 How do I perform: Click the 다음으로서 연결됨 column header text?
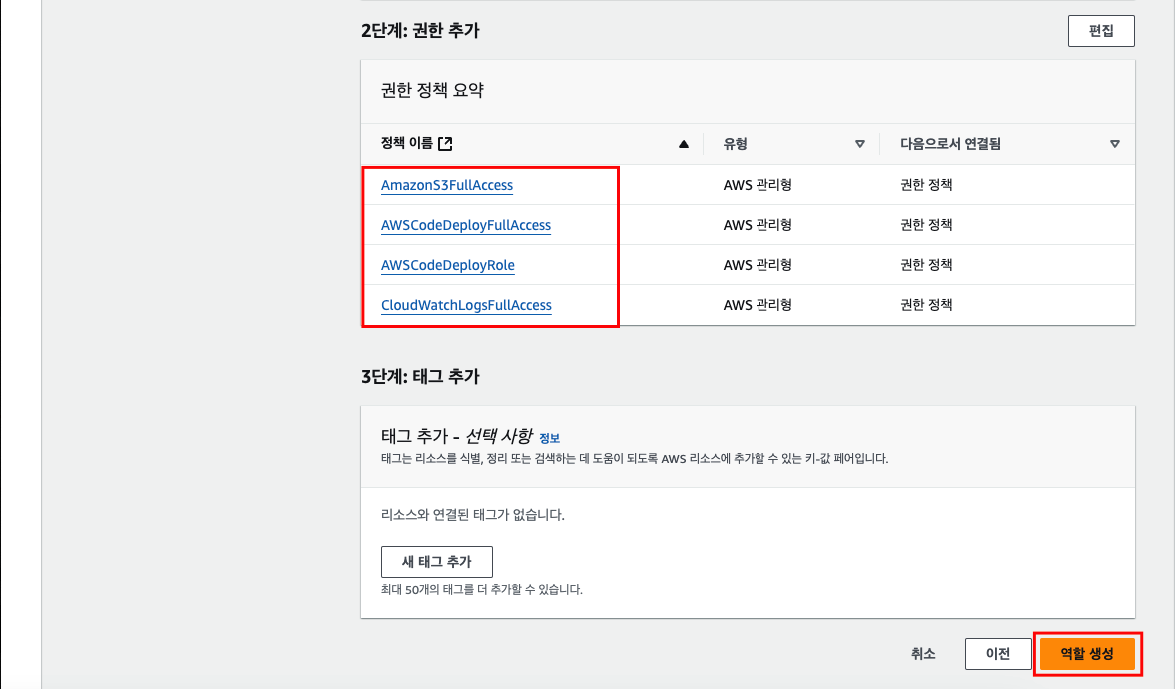point(950,144)
